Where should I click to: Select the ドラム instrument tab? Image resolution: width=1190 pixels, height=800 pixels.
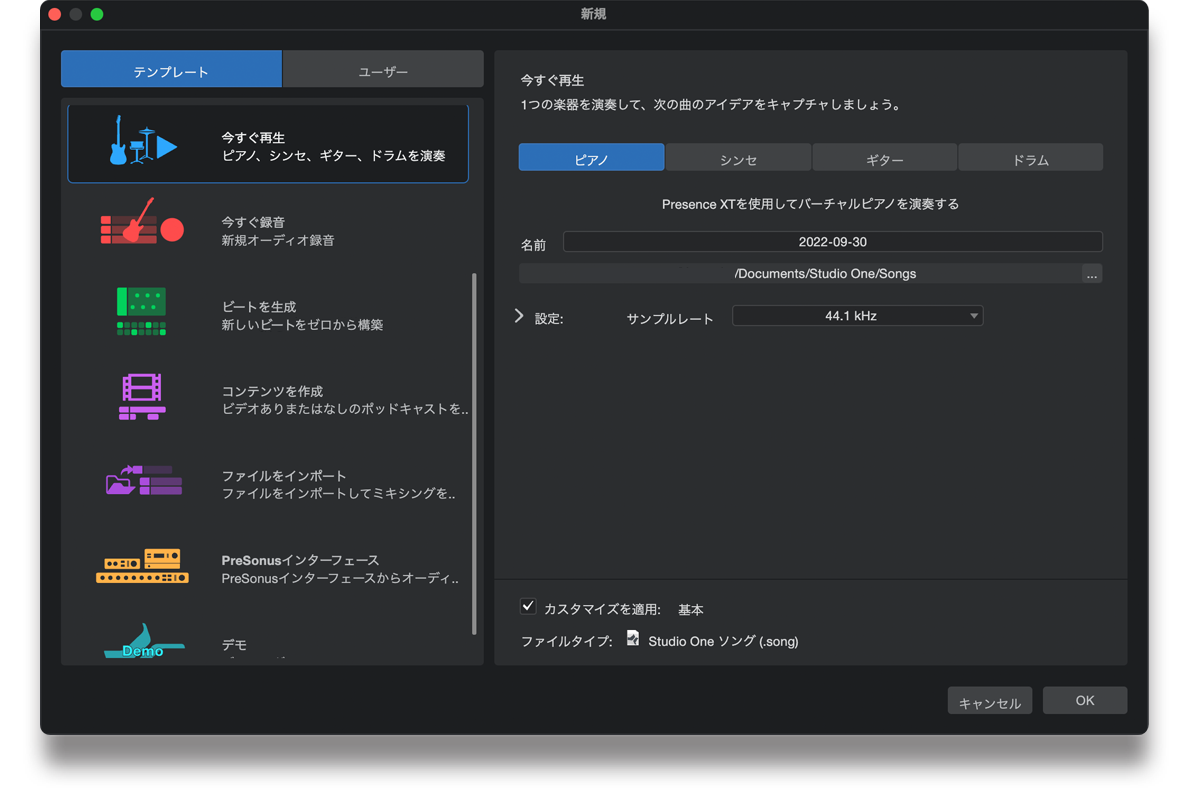(x=1030, y=159)
